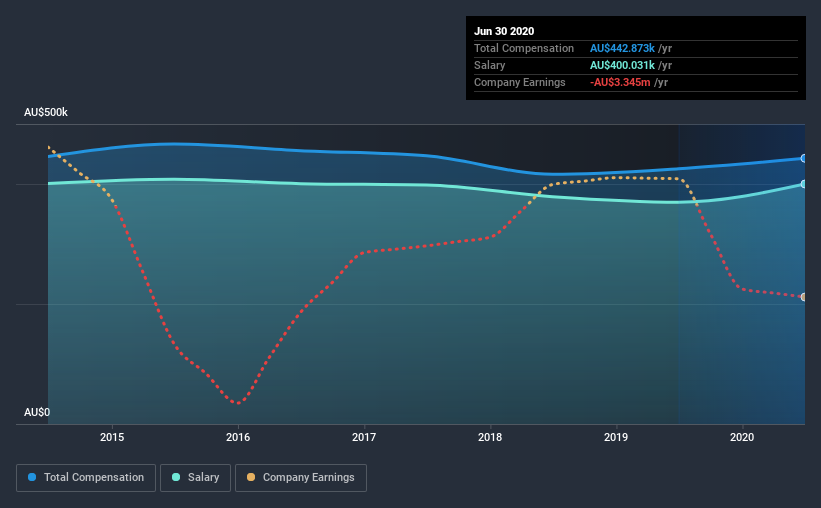
Task: Toggle the Total Compensation legend button
Action: (x=86, y=478)
